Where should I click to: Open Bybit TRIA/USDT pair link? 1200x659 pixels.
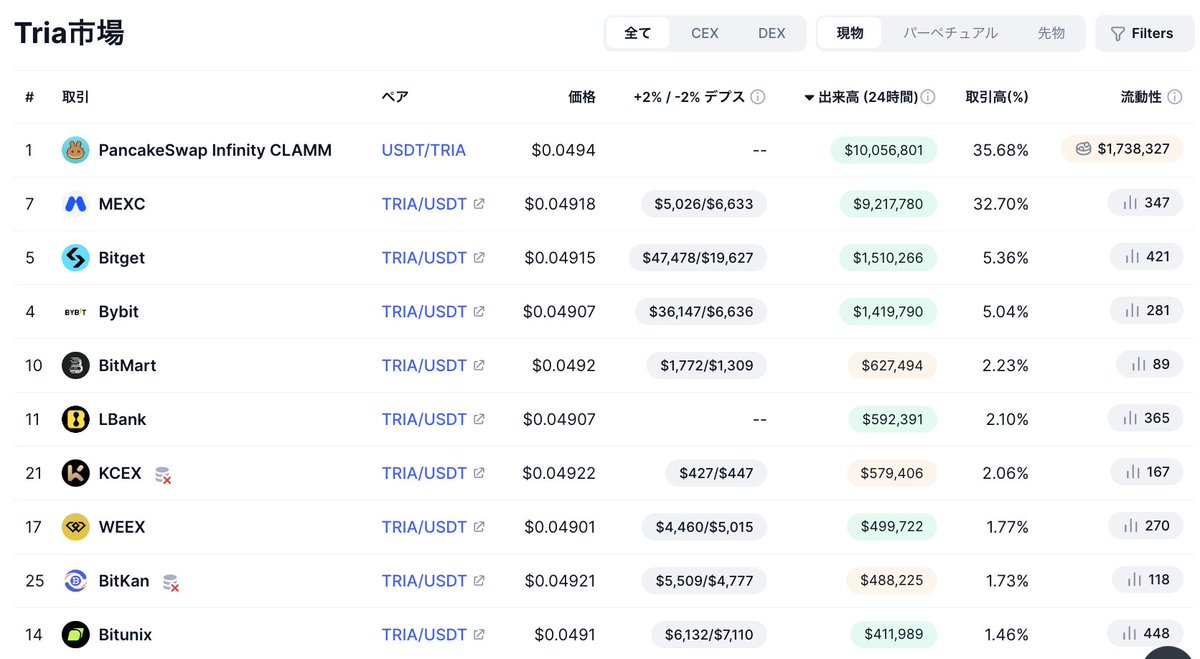click(424, 312)
